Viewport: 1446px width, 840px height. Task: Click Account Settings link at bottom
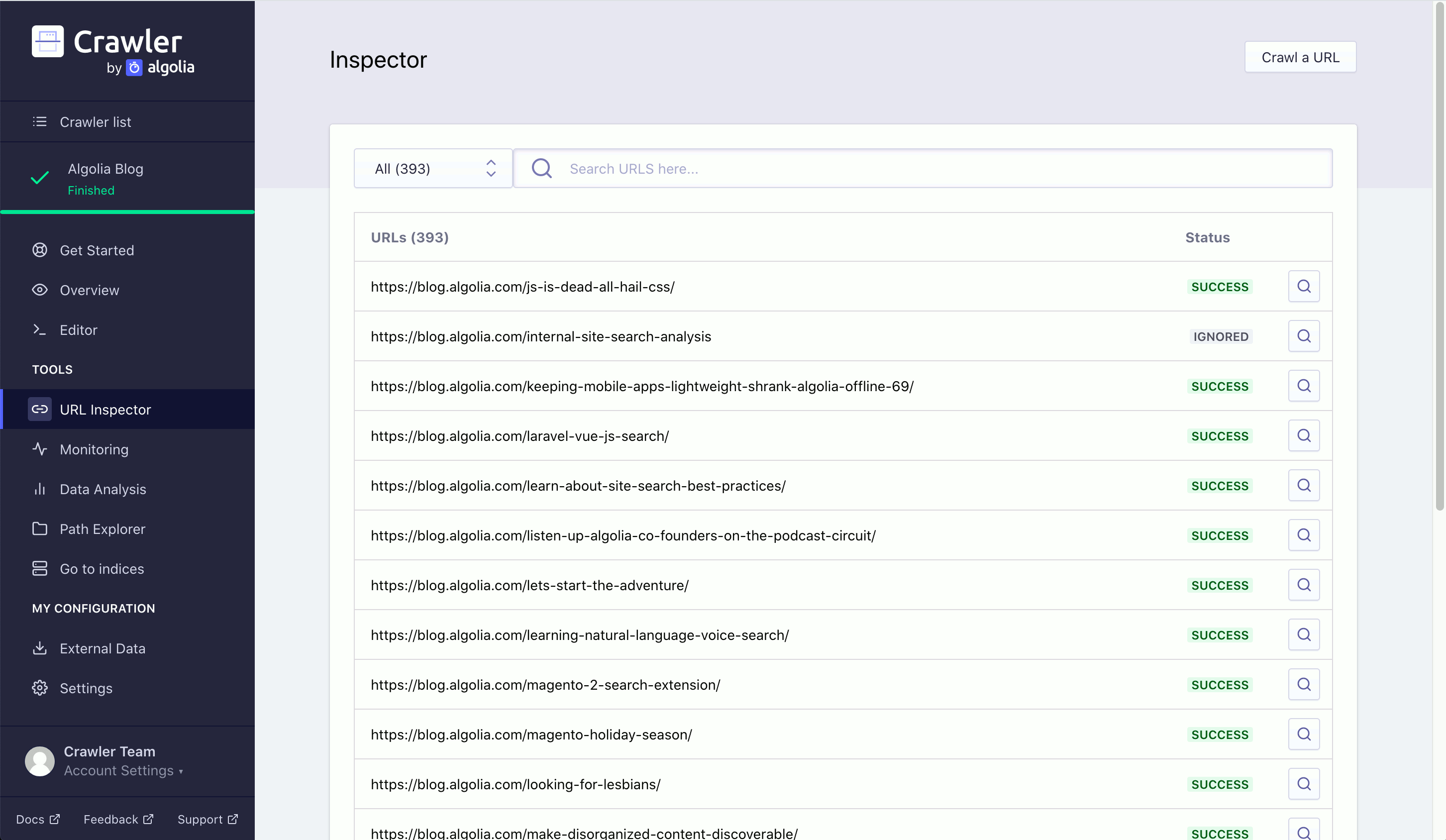(x=121, y=771)
